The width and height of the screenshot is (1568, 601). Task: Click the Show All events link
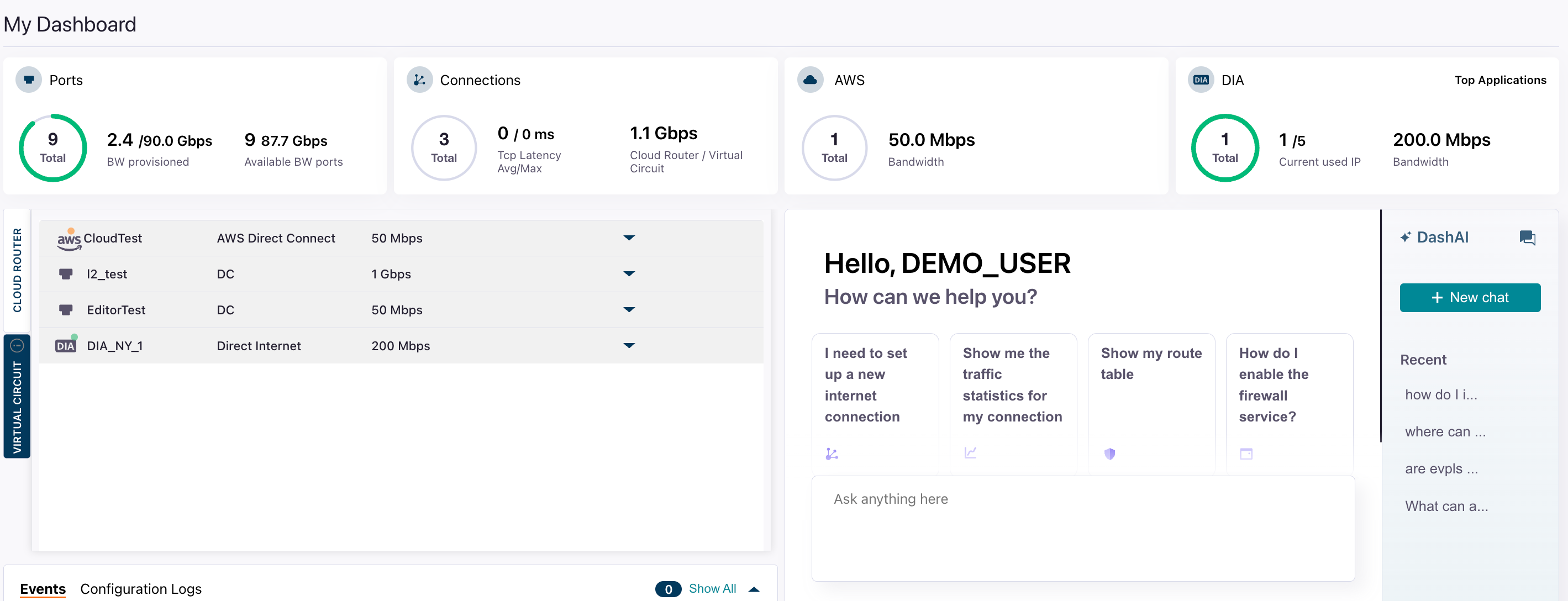(712, 588)
